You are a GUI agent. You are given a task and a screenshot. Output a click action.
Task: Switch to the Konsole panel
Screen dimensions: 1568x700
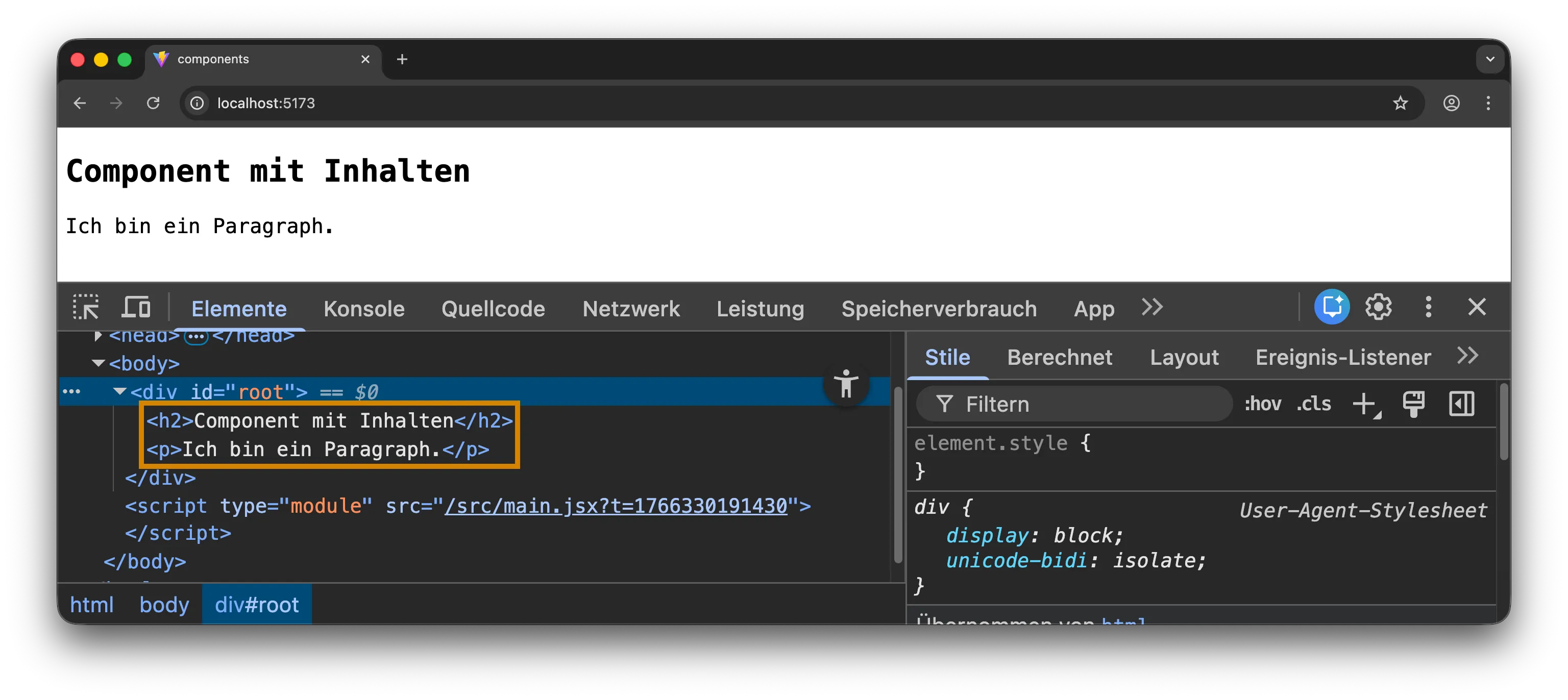[x=364, y=309]
